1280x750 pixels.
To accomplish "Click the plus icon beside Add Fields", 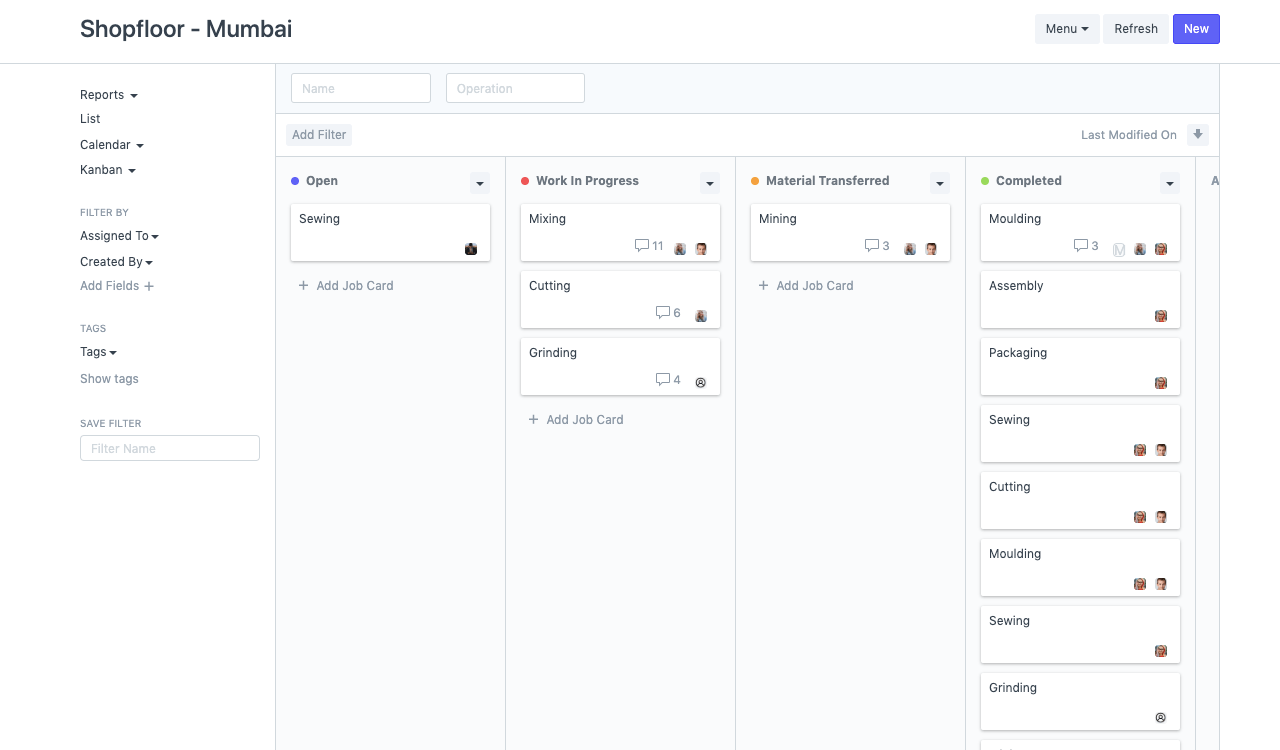I will pos(149,286).
